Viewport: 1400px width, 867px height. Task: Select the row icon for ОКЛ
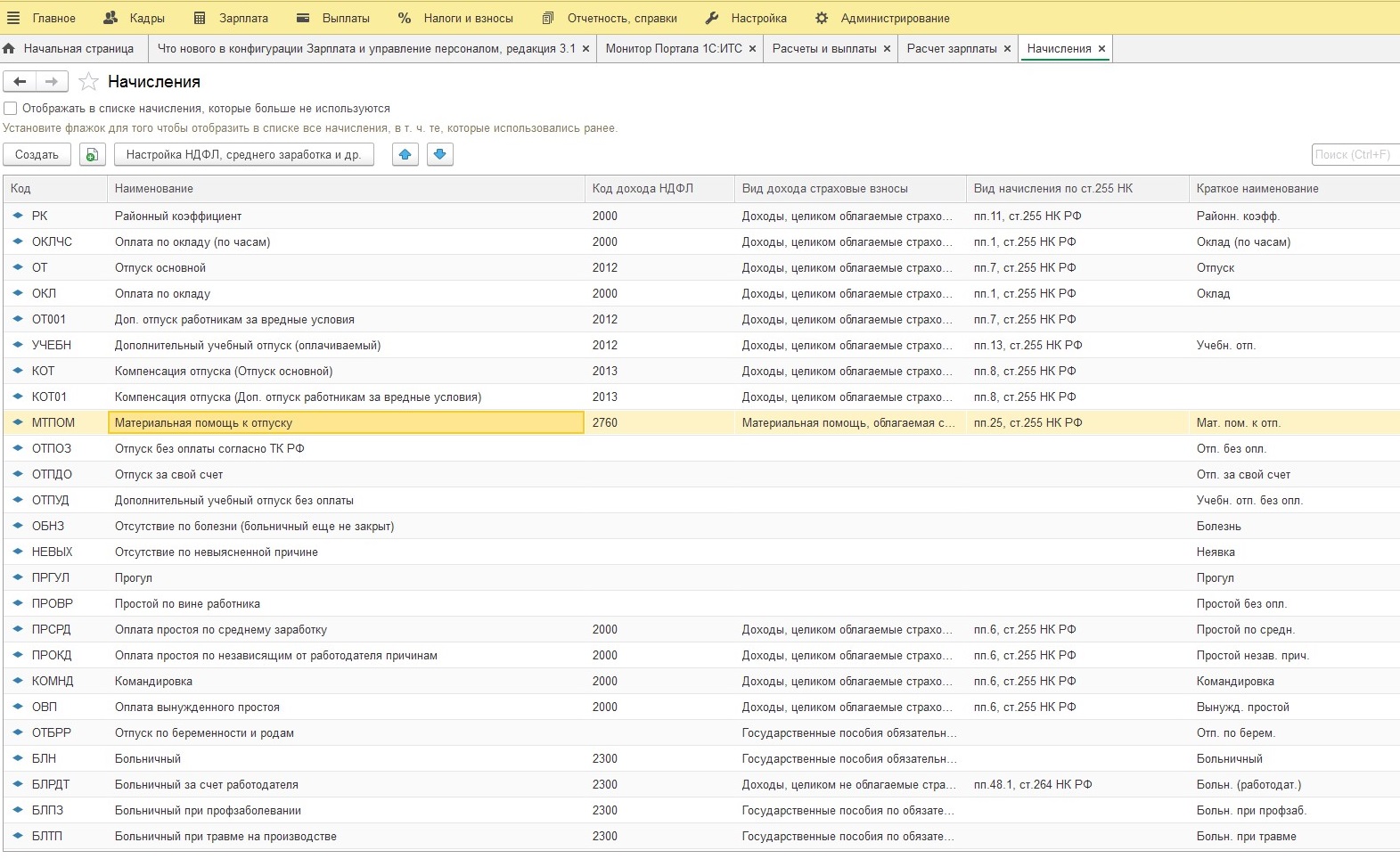(18, 293)
